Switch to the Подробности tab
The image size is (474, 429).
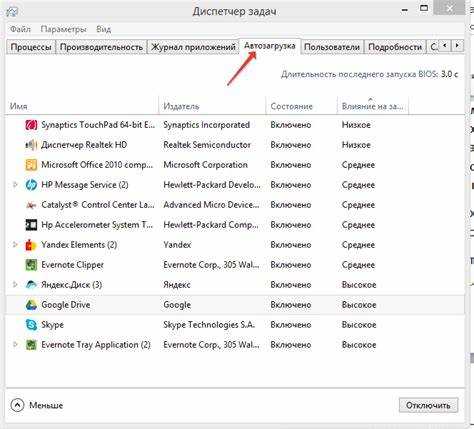point(395,47)
